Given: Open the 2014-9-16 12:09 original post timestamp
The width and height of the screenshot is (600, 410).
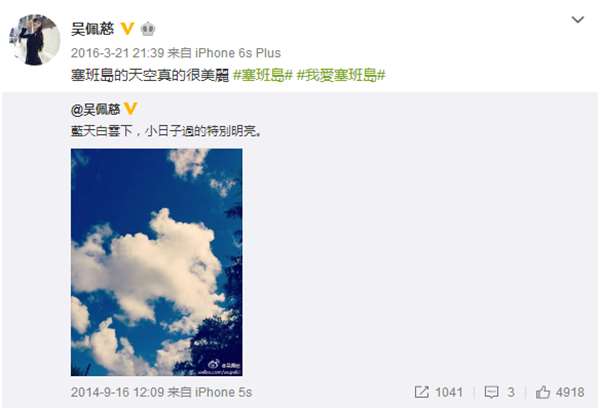Looking at the screenshot, I should (x=117, y=392).
